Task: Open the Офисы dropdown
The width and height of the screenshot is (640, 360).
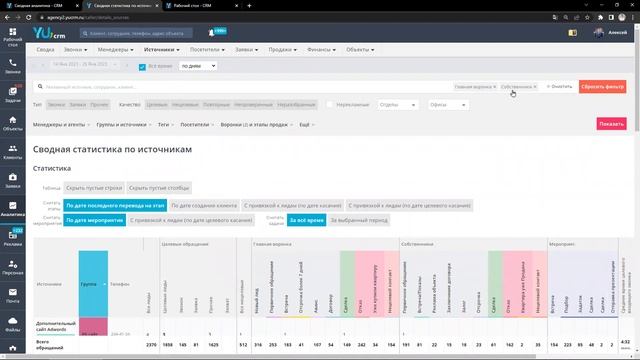Action: [448, 105]
